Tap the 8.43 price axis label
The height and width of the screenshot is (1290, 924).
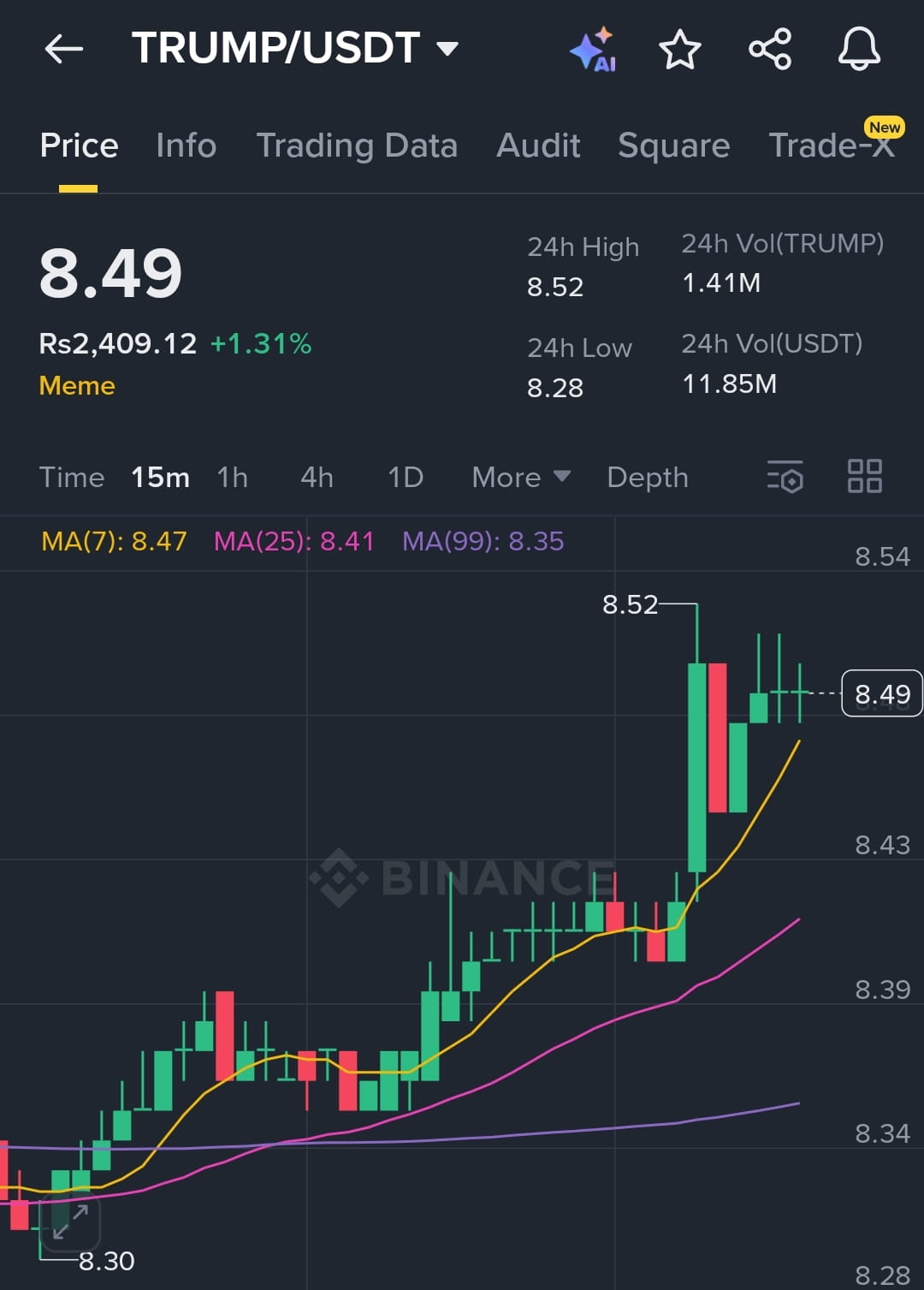tap(883, 845)
